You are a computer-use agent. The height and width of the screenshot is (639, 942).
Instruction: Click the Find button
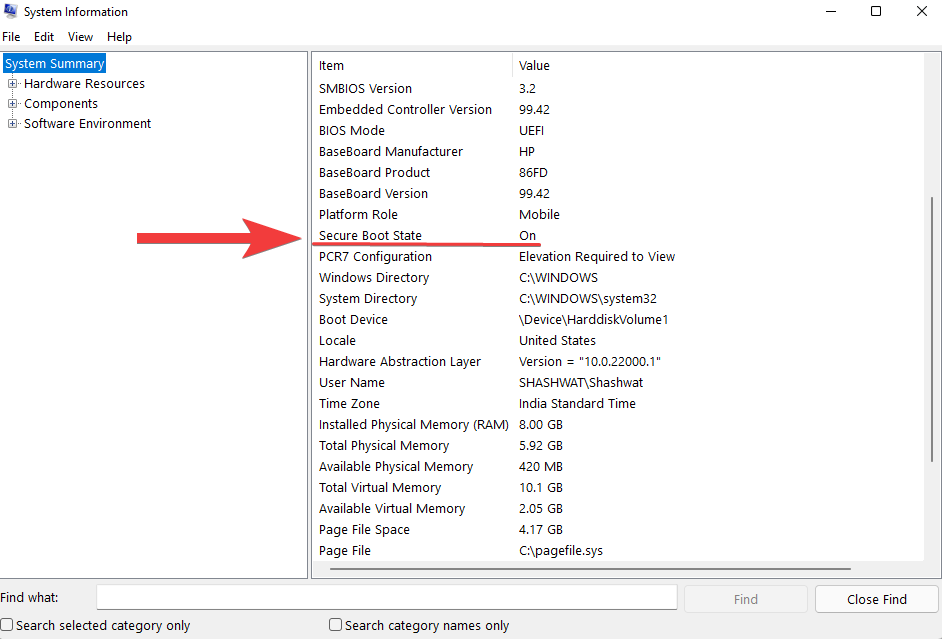click(745, 599)
